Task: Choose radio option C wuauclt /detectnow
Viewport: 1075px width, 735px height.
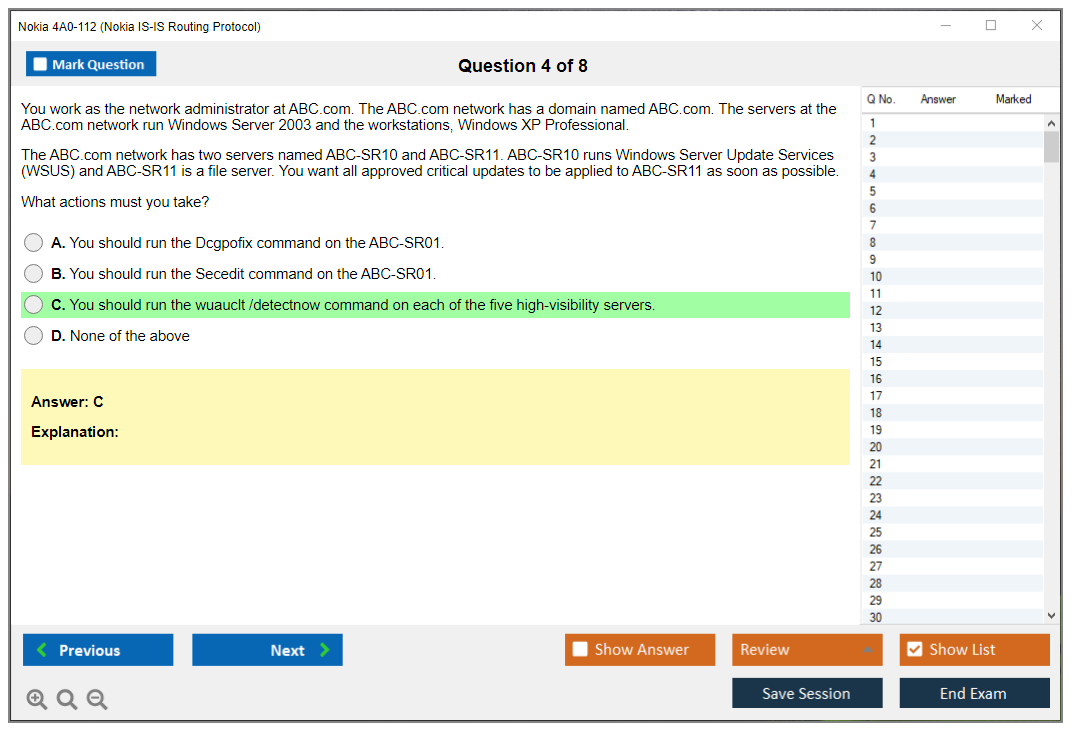Action: point(34,305)
